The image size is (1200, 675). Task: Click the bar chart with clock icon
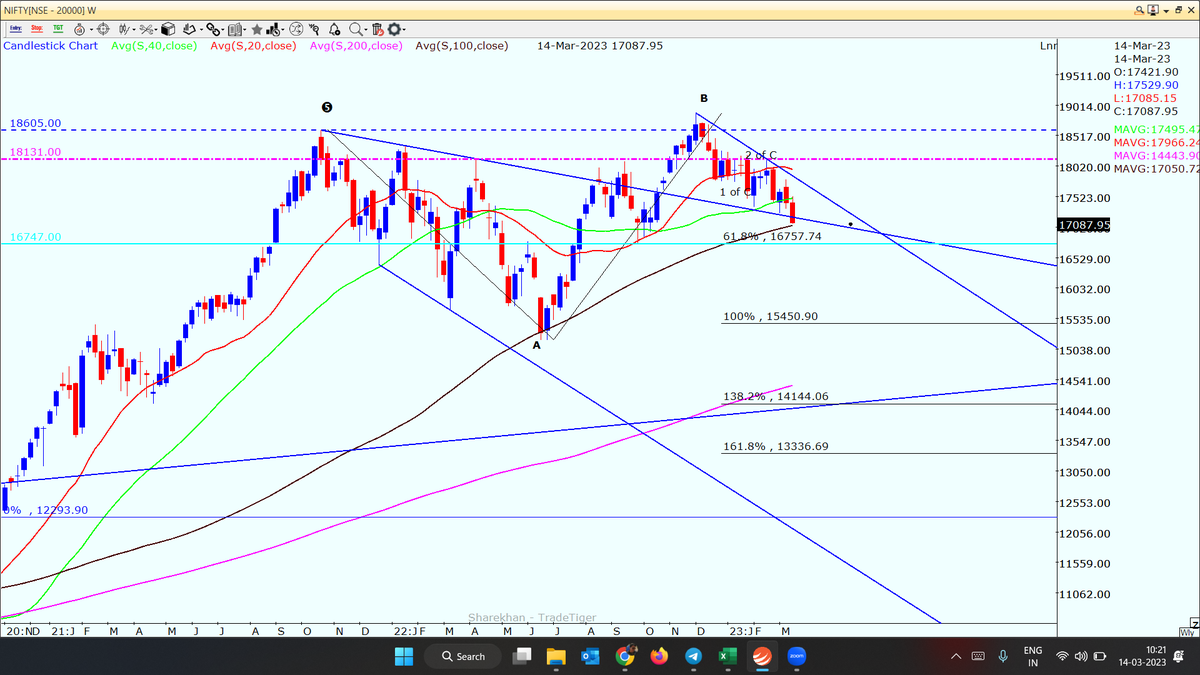point(273,30)
